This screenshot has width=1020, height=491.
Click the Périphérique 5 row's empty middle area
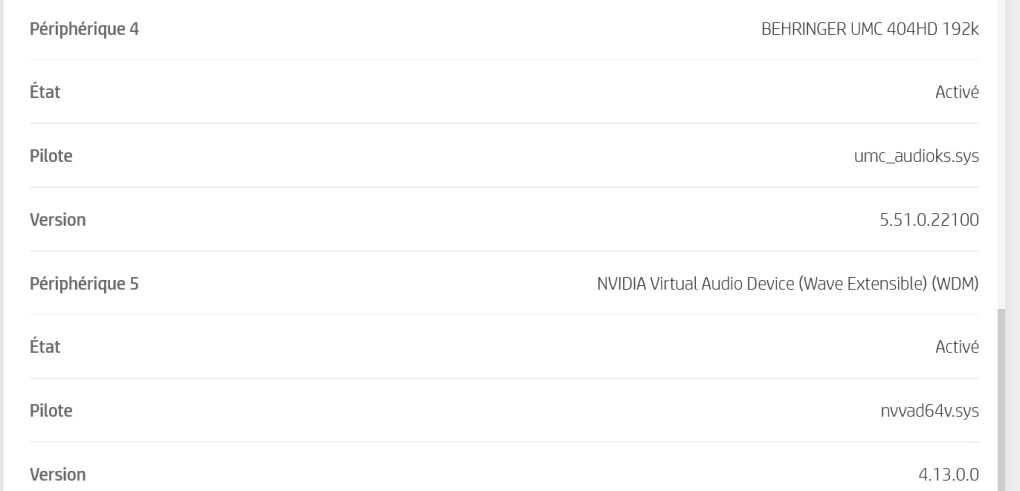tap(368, 284)
